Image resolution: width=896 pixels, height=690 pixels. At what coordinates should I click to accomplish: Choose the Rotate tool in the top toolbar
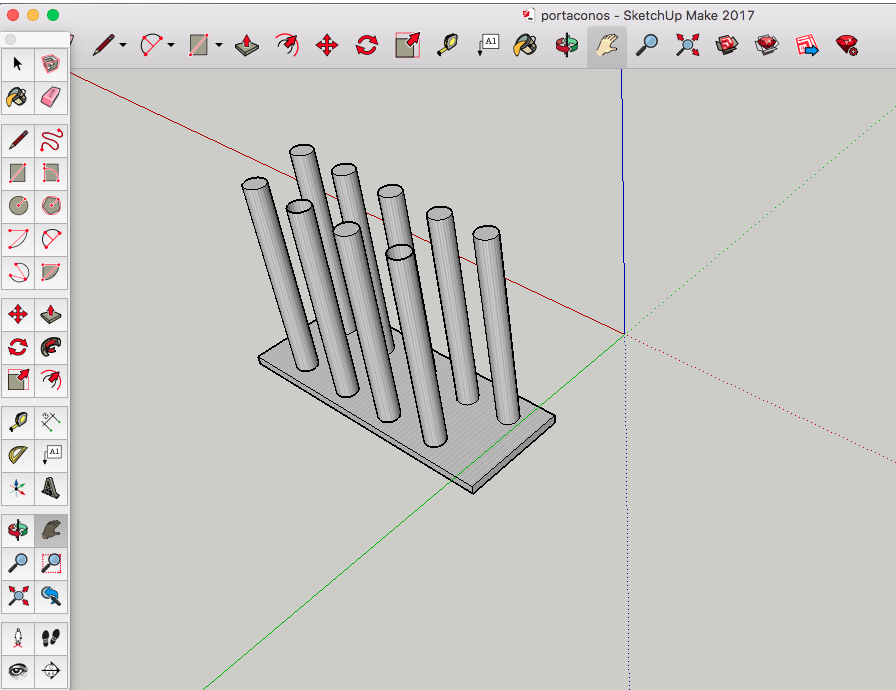367,45
